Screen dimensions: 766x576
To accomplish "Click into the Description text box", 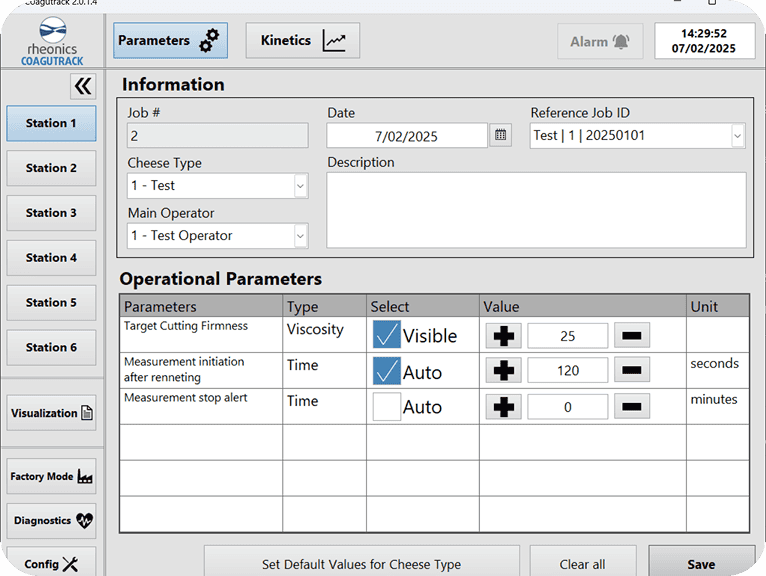I will tap(536, 210).
